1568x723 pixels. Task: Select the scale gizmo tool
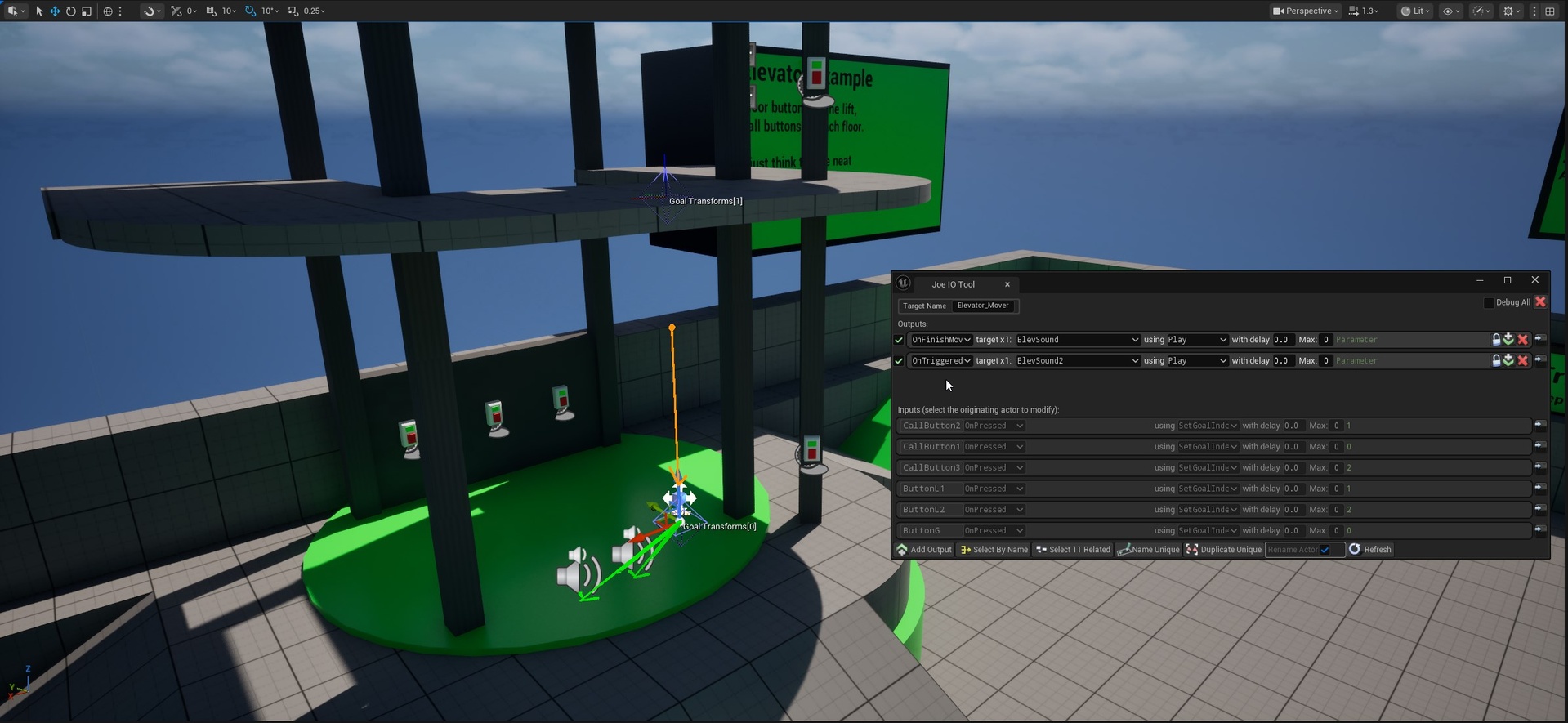pos(86,11)
